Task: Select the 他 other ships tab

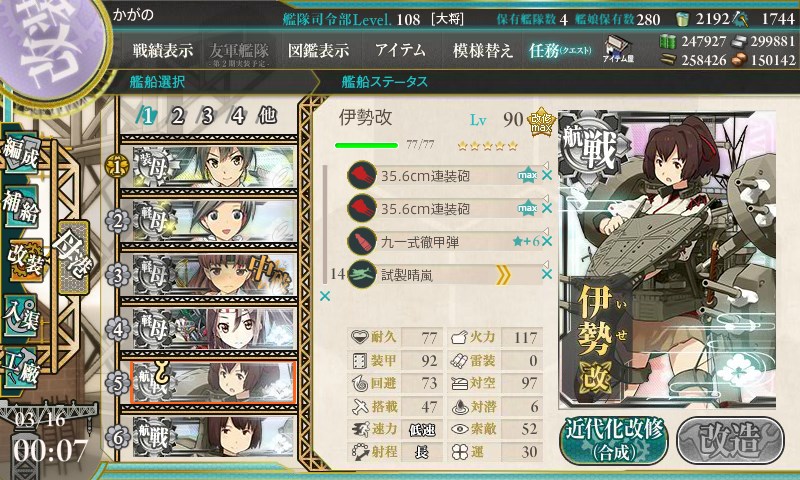Action: (267, 116)
